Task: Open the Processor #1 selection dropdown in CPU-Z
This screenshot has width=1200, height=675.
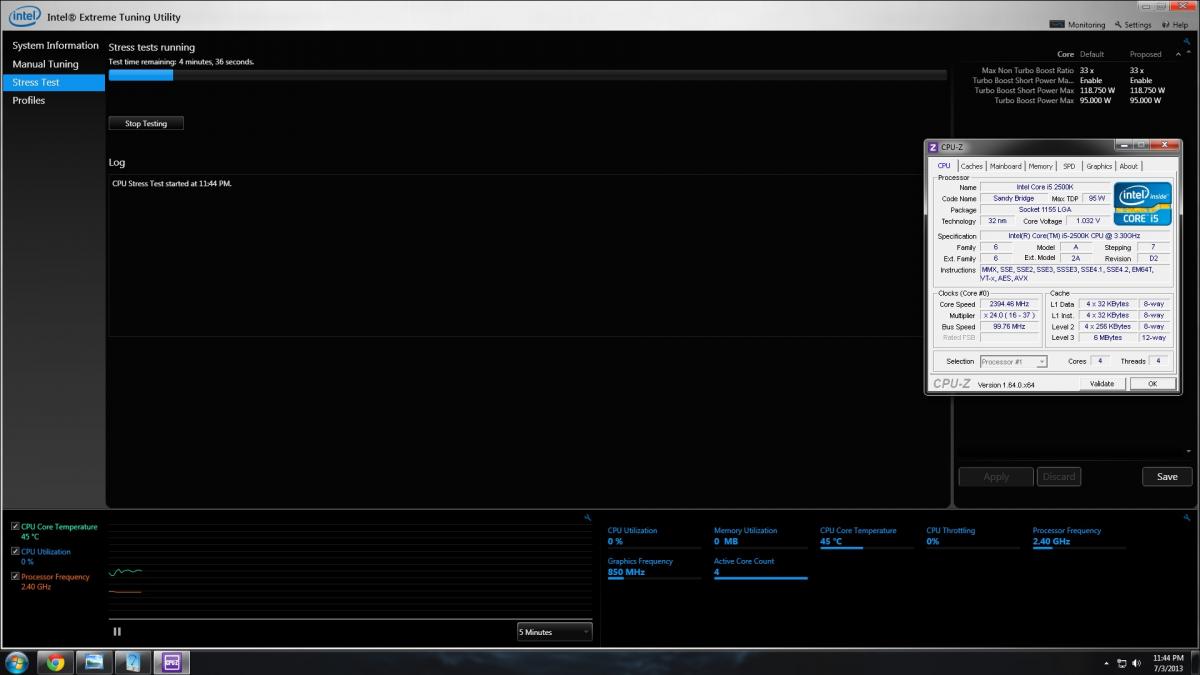Action: click(x=1013, y=361)
